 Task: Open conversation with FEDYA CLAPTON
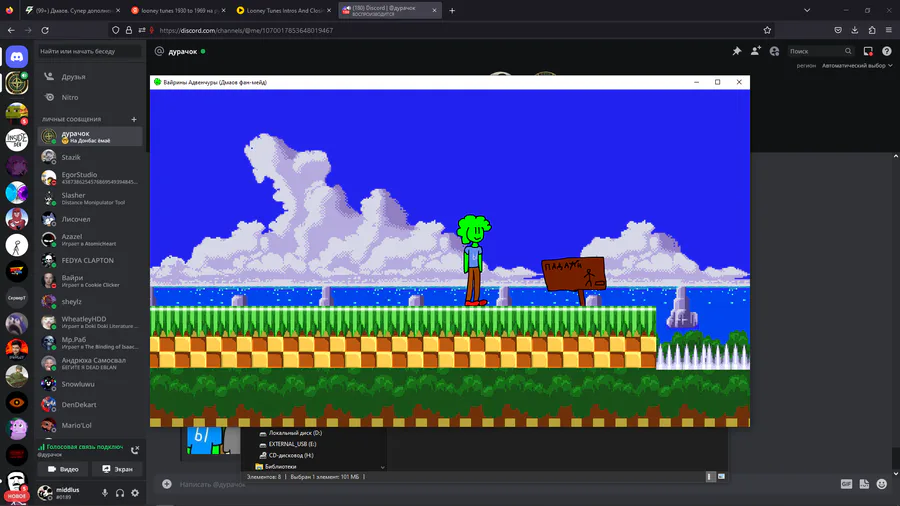click(90, 260)
